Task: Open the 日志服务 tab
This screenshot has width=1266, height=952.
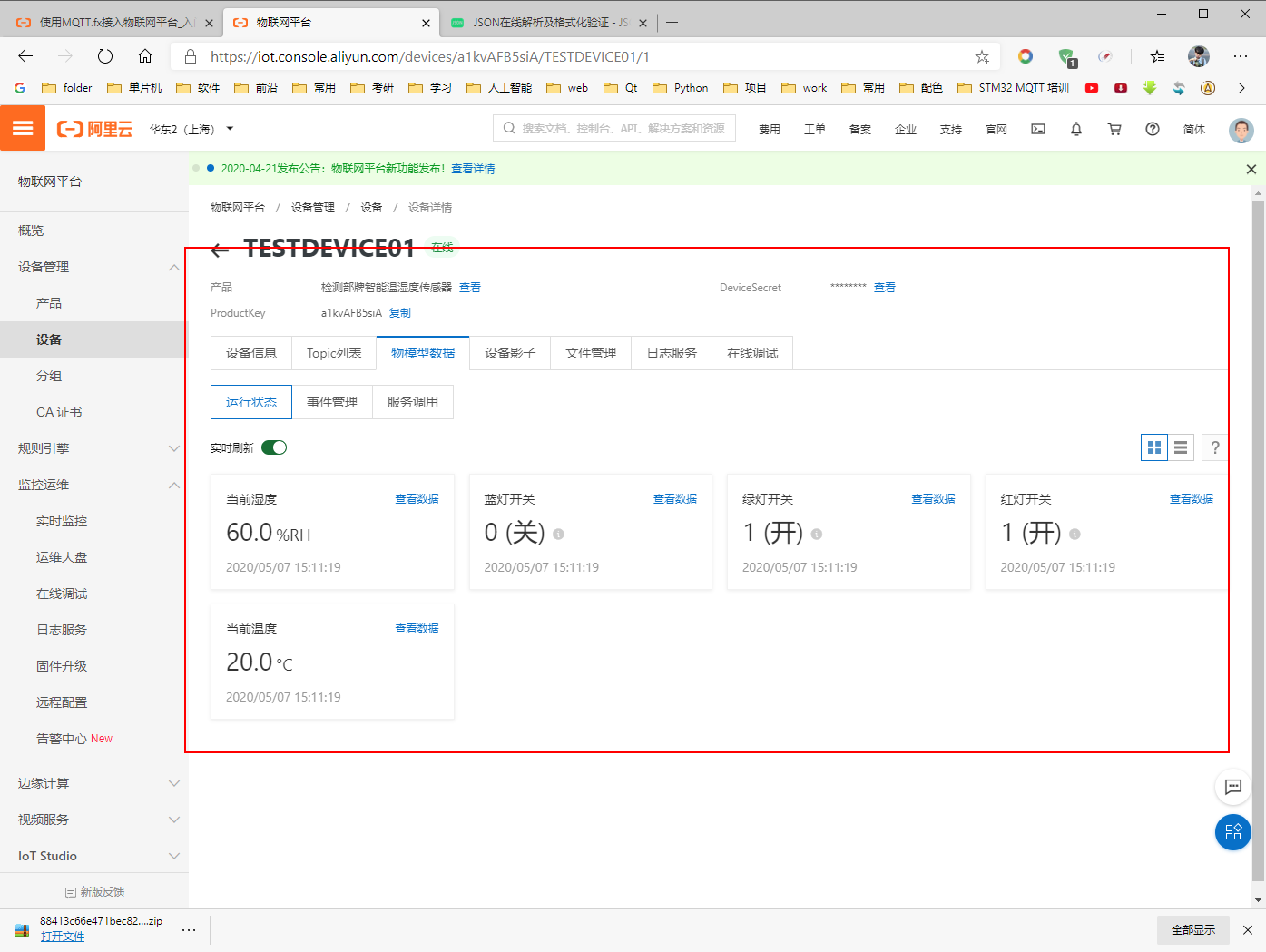Action: 672,353
